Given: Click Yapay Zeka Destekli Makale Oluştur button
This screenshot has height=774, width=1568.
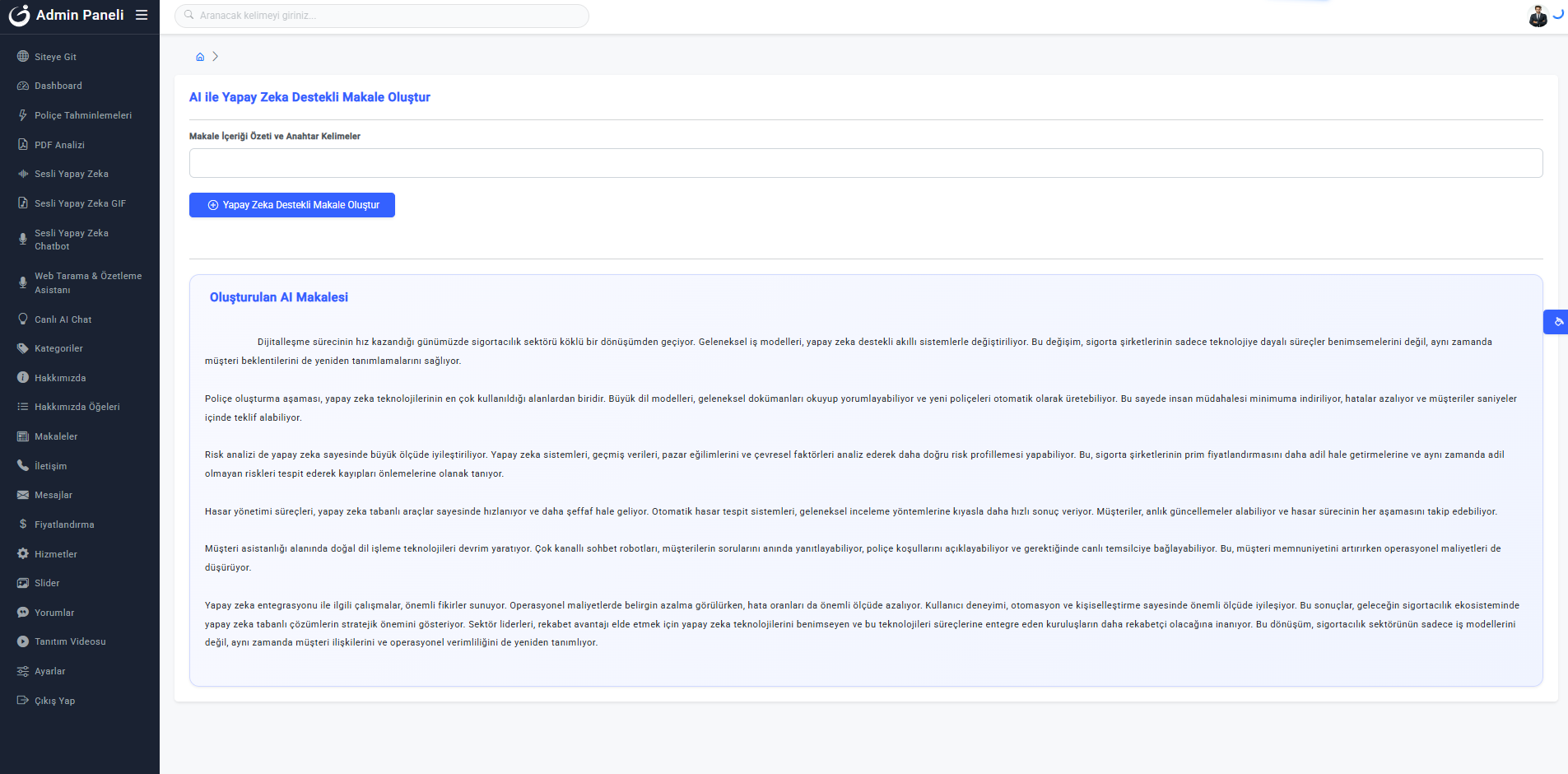Looking at the screenshot, I should pos(292,205).
